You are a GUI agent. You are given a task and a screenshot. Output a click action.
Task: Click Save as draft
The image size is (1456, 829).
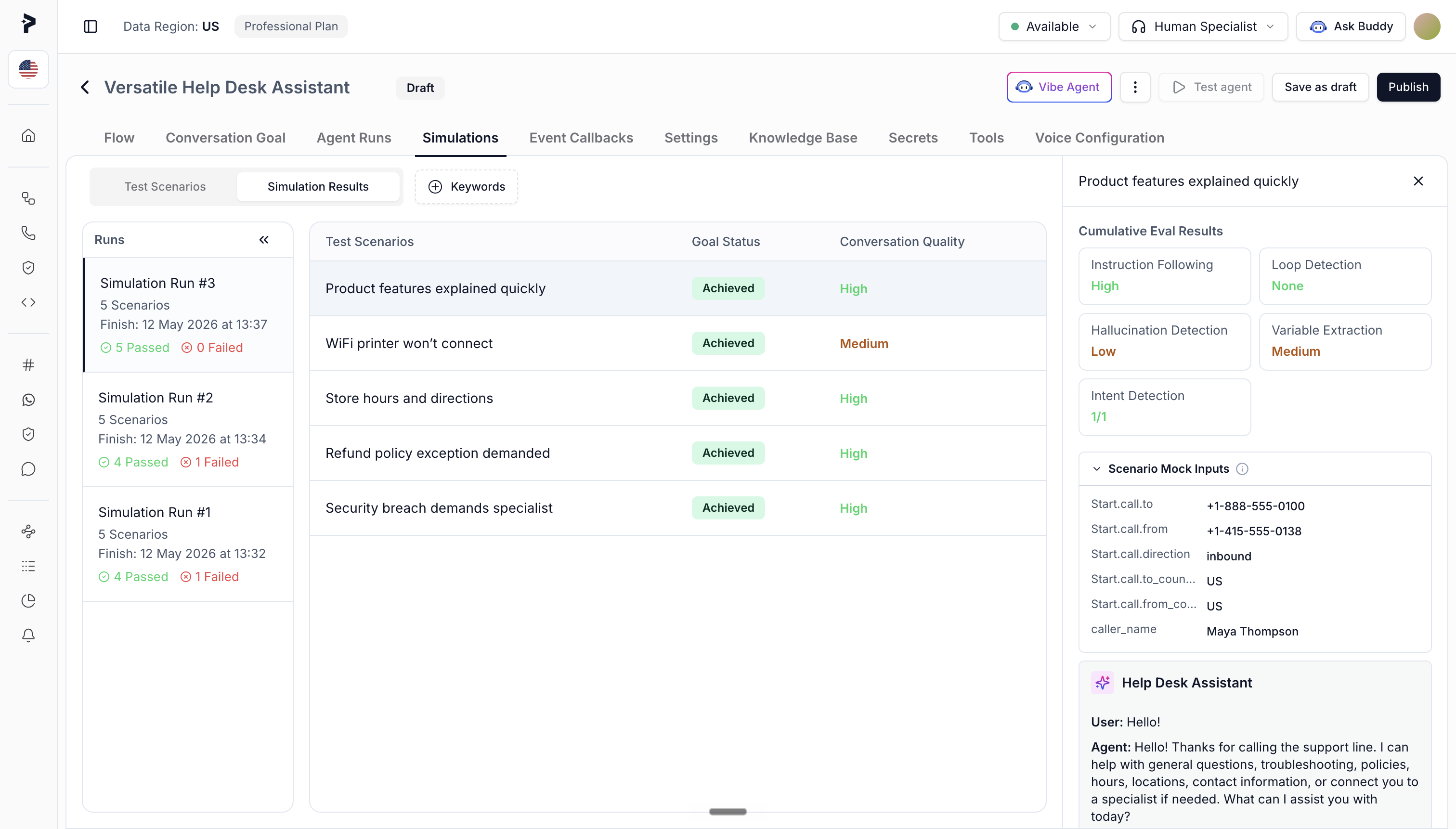(x=1320, y=87)
